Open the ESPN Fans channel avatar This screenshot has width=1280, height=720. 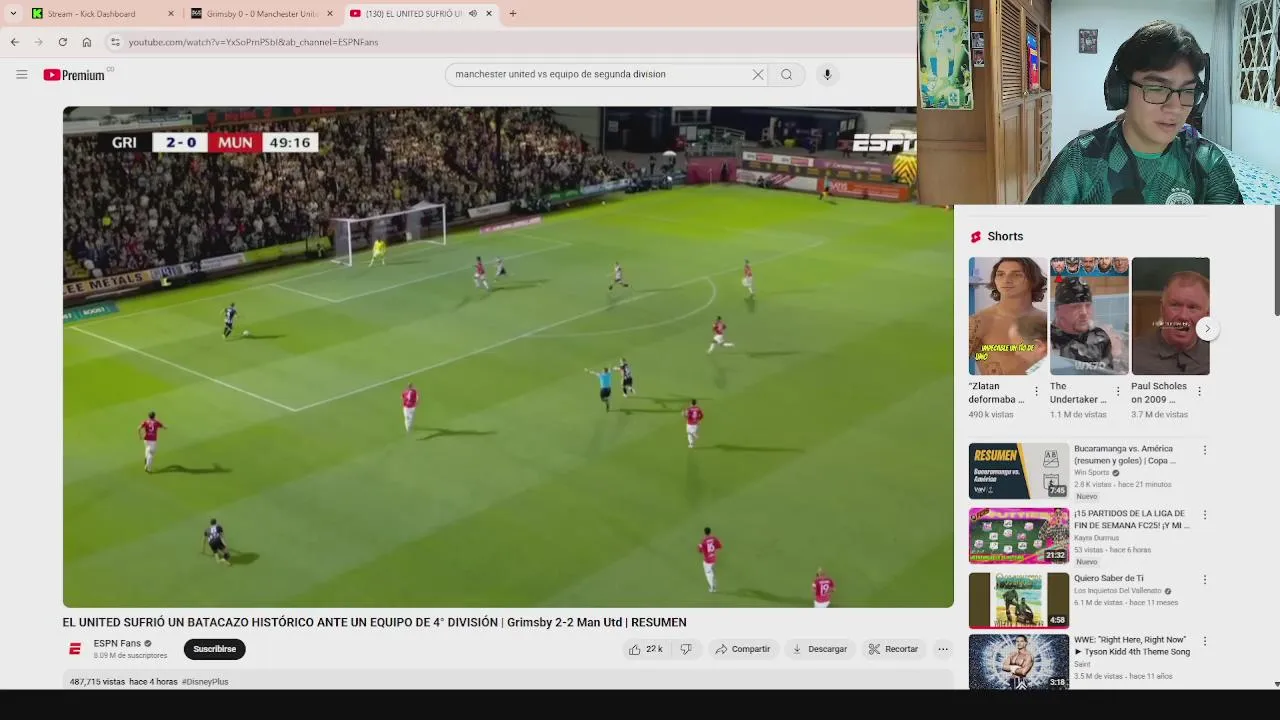click(74, 649)
